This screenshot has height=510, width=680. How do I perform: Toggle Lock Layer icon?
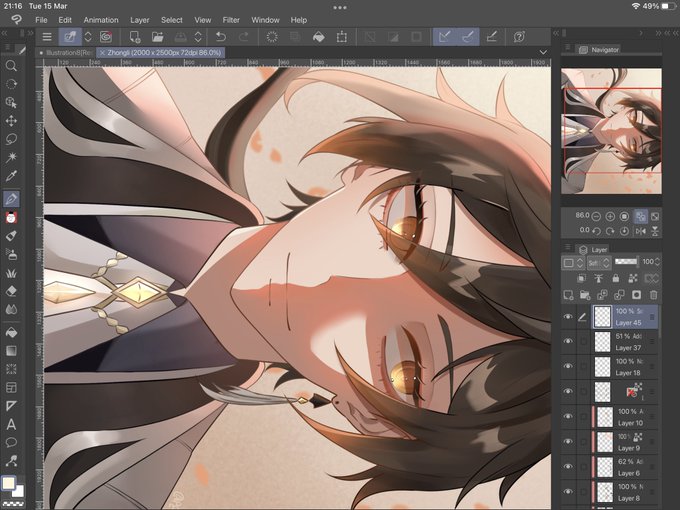616,278
